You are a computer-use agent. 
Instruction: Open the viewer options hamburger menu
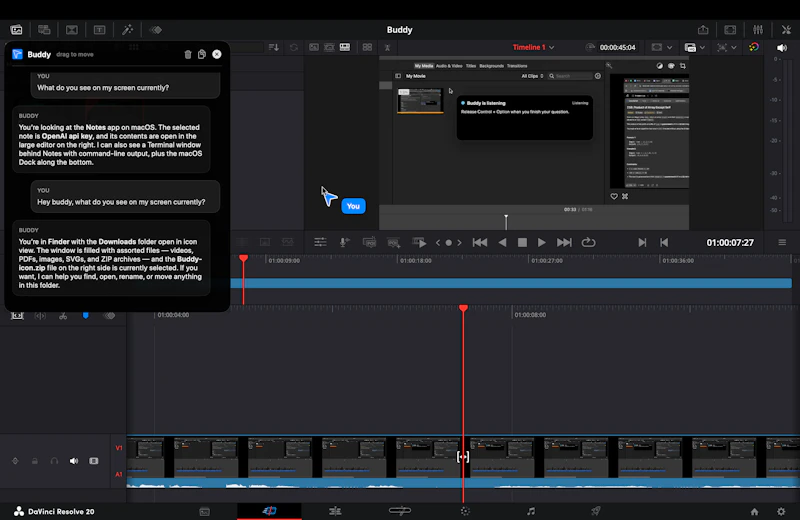pos(782,242)
